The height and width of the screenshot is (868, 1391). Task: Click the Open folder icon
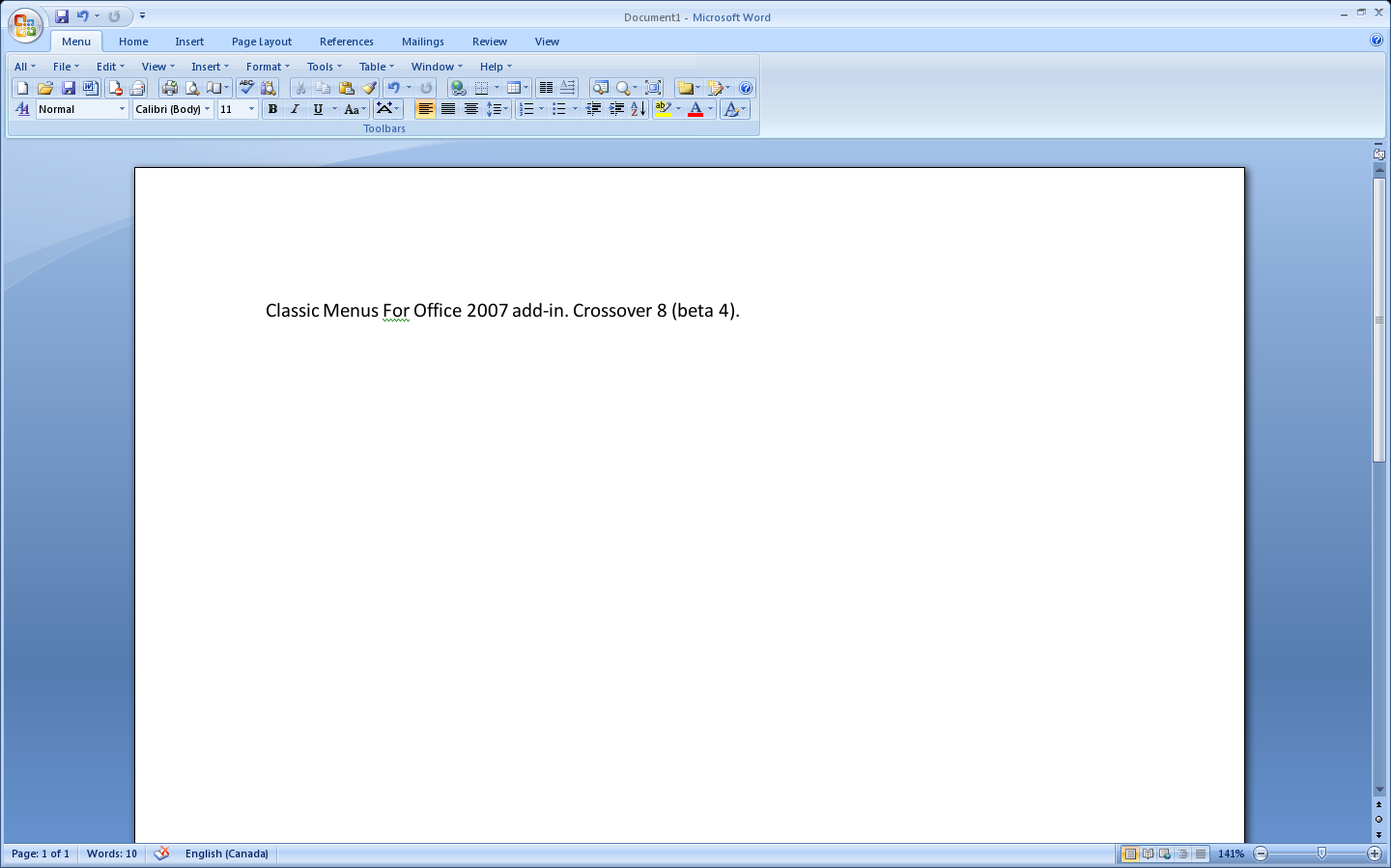45,88
